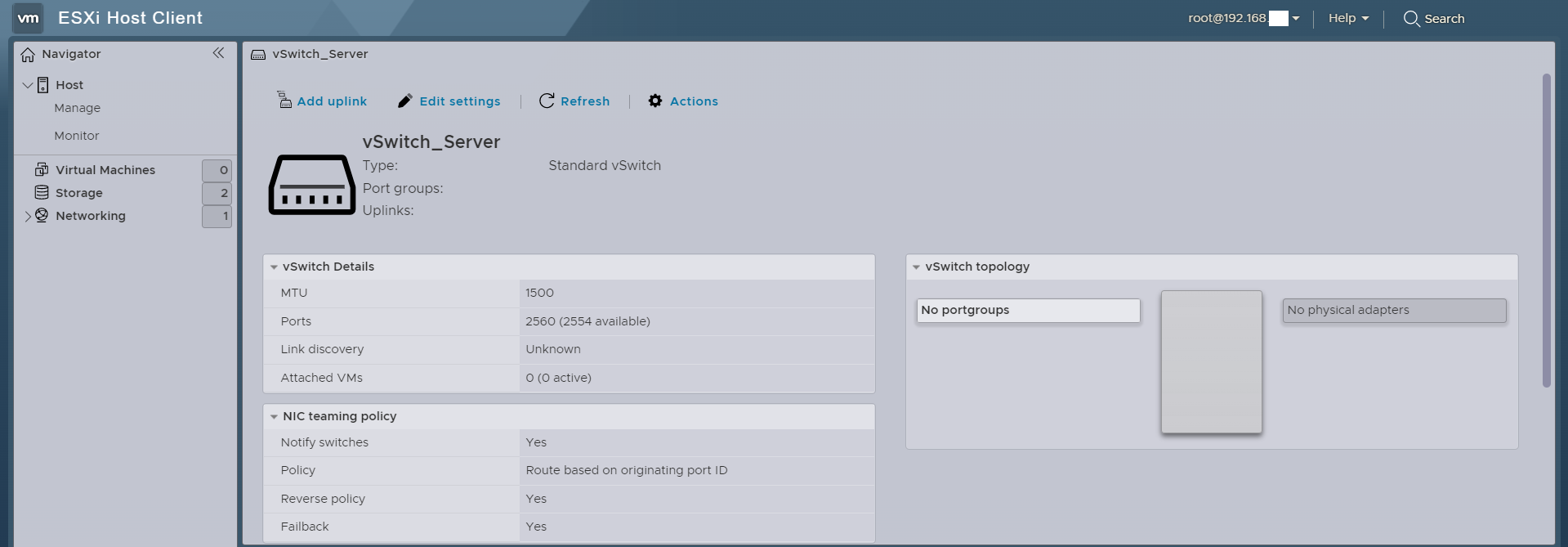Click the Uplinks label
1568x547 pixels.
point(388,210)
